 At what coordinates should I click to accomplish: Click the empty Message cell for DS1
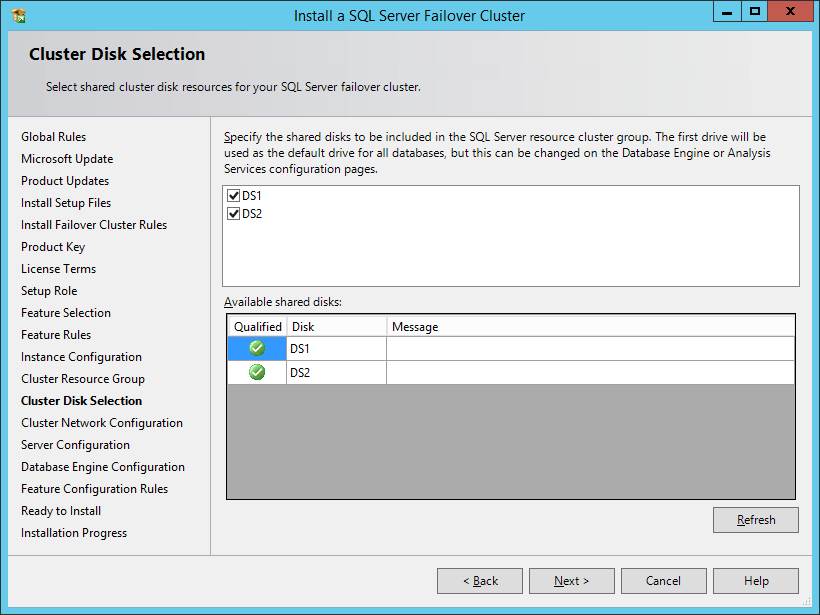point(590,349)
